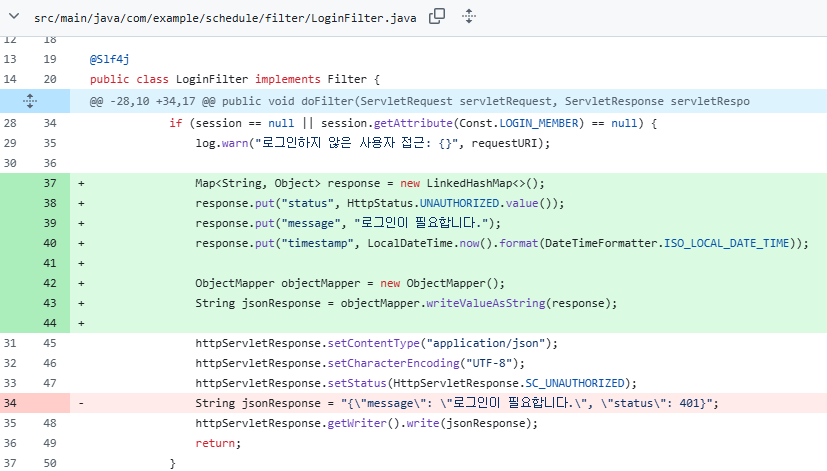Viewport: 827px width, 471px height.
Task: Select new line number 42
Action: [50, 283]
